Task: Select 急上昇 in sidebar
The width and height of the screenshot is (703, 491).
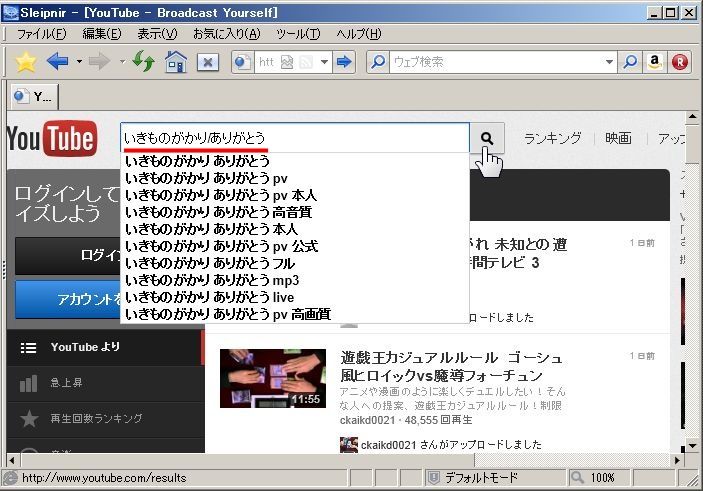Action: (x=106, y=383)
